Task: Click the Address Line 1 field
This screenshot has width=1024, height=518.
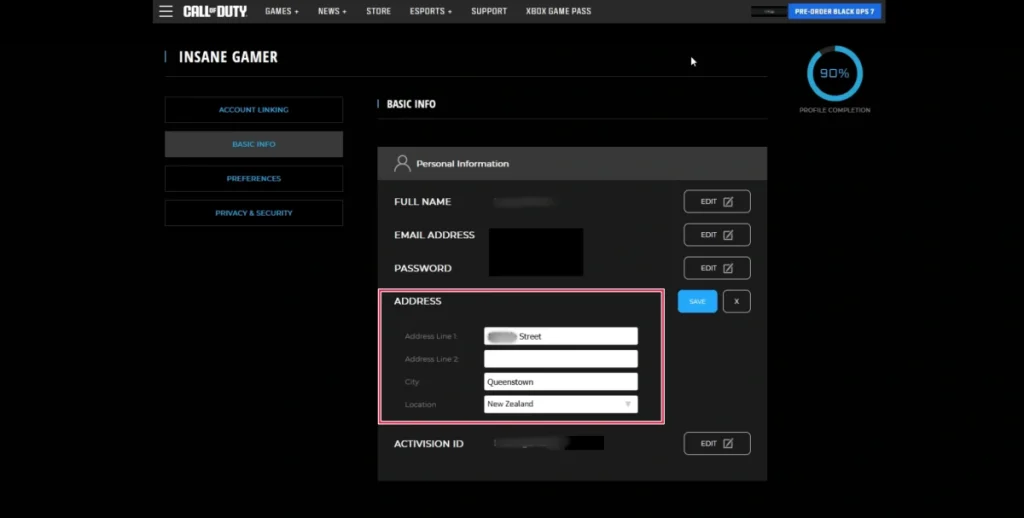Action: click(560, 336)
